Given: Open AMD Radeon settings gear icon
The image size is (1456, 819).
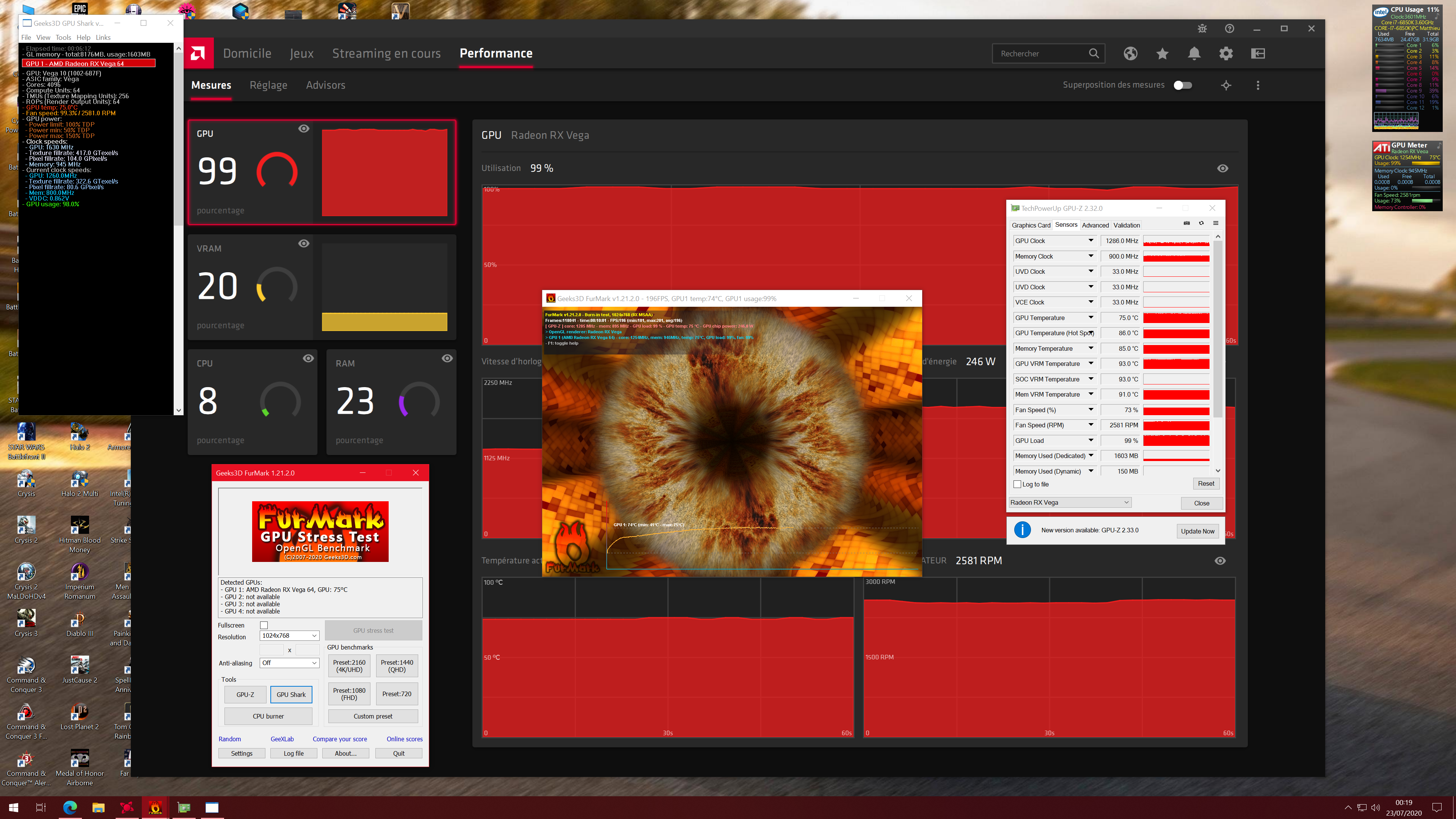Looking at the screenshot, I should coord(1226,54).
